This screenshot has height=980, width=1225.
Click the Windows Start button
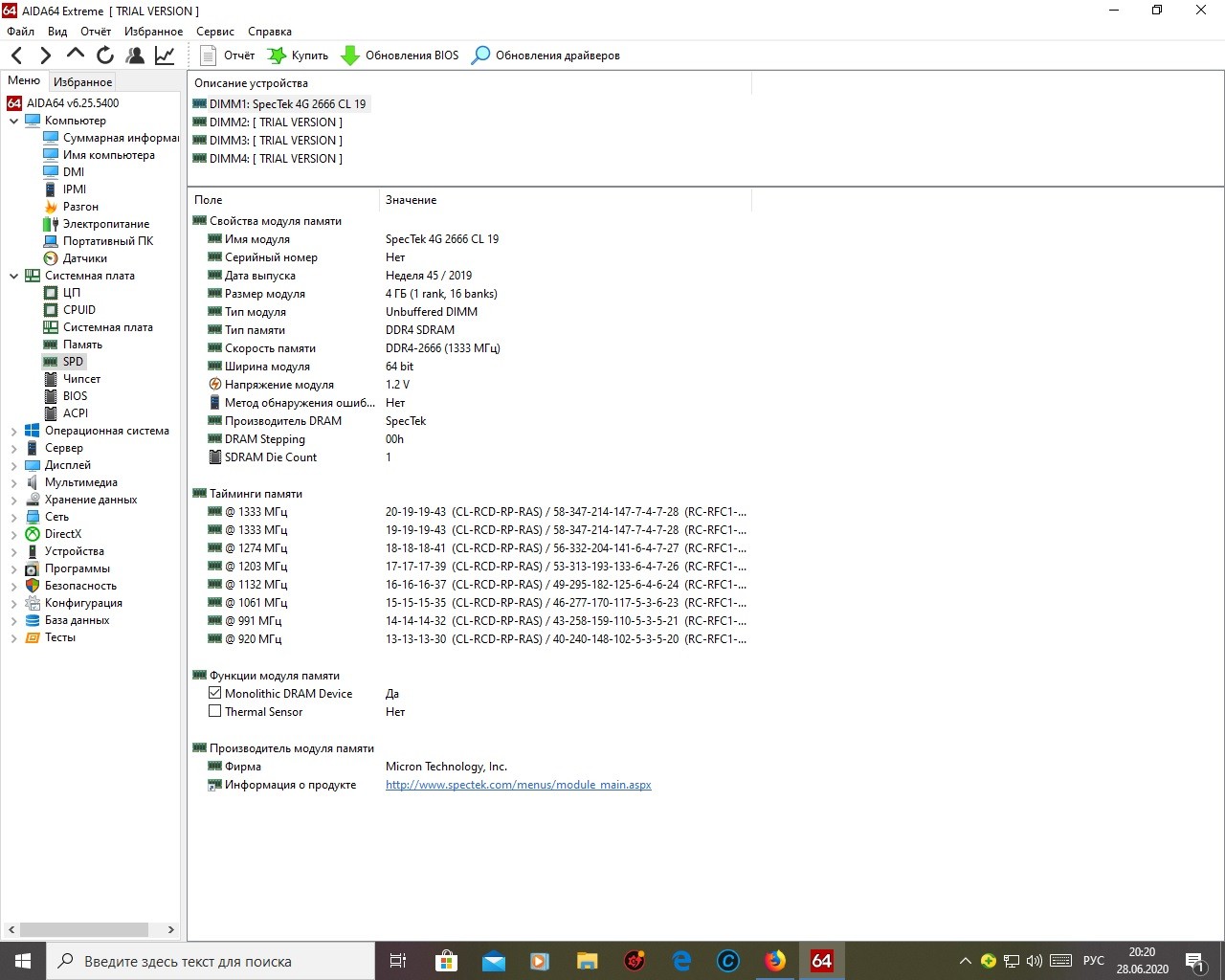coord(23,961)
